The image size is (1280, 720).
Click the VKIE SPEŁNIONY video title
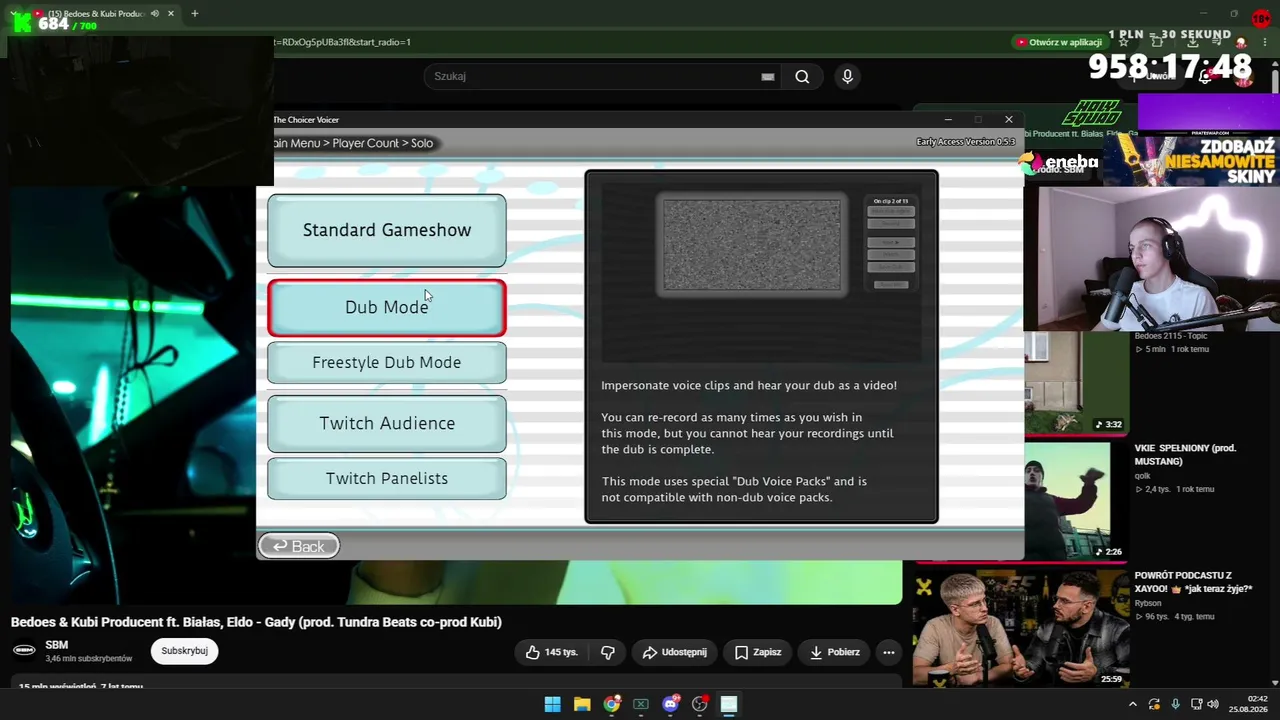tap(1185, 455)
